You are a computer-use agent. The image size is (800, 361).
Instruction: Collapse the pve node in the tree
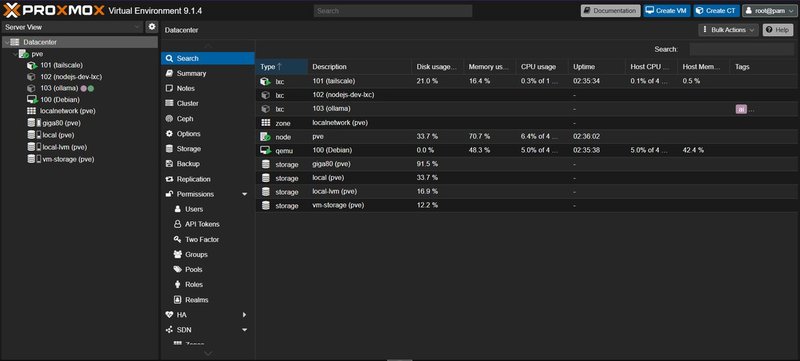click(14, 54)
